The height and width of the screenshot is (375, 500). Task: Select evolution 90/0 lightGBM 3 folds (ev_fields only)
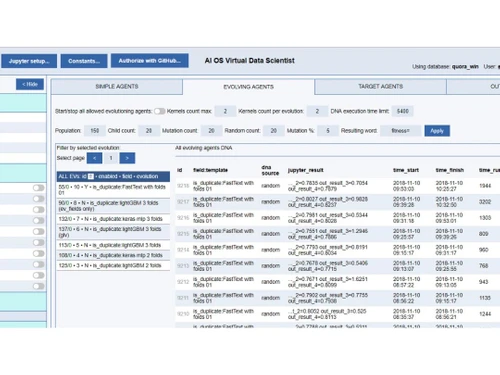click(x=113, y=206)
